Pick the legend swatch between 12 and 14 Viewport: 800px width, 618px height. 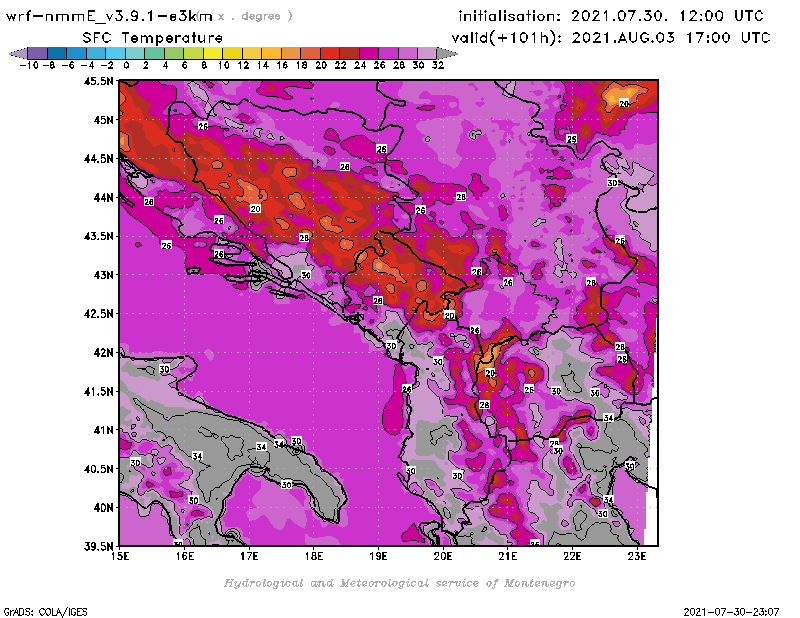click(252, 53)
